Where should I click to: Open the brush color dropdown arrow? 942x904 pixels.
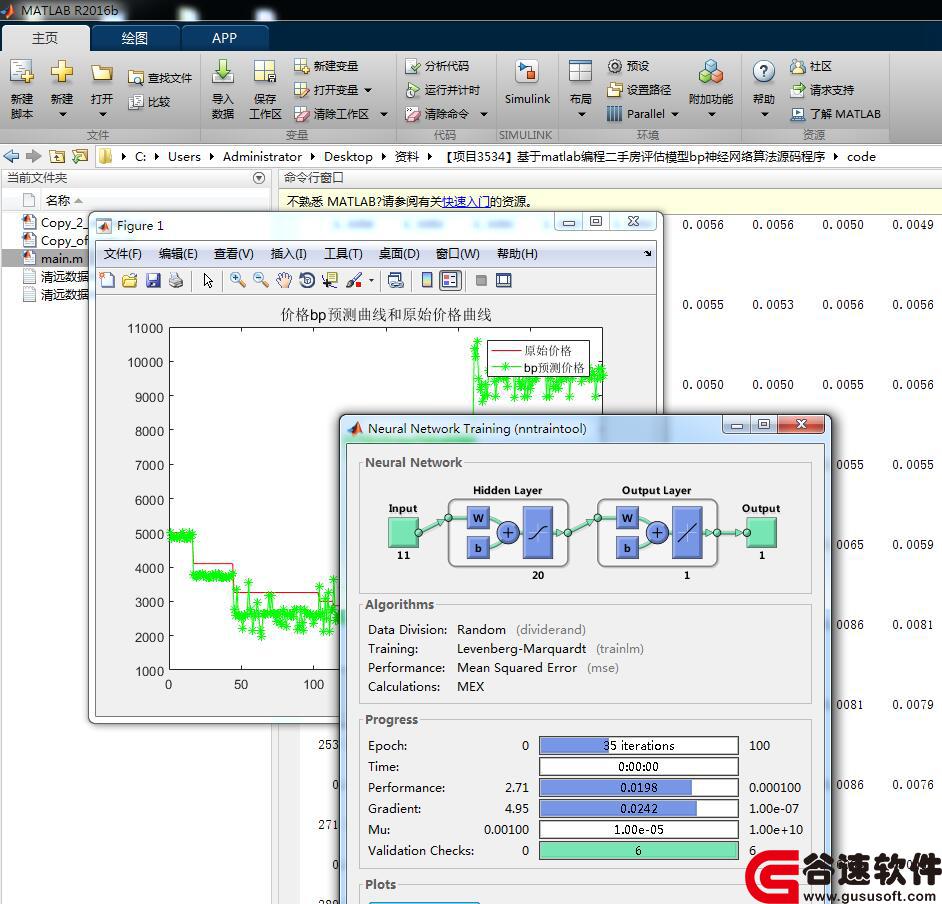point(371,281)
